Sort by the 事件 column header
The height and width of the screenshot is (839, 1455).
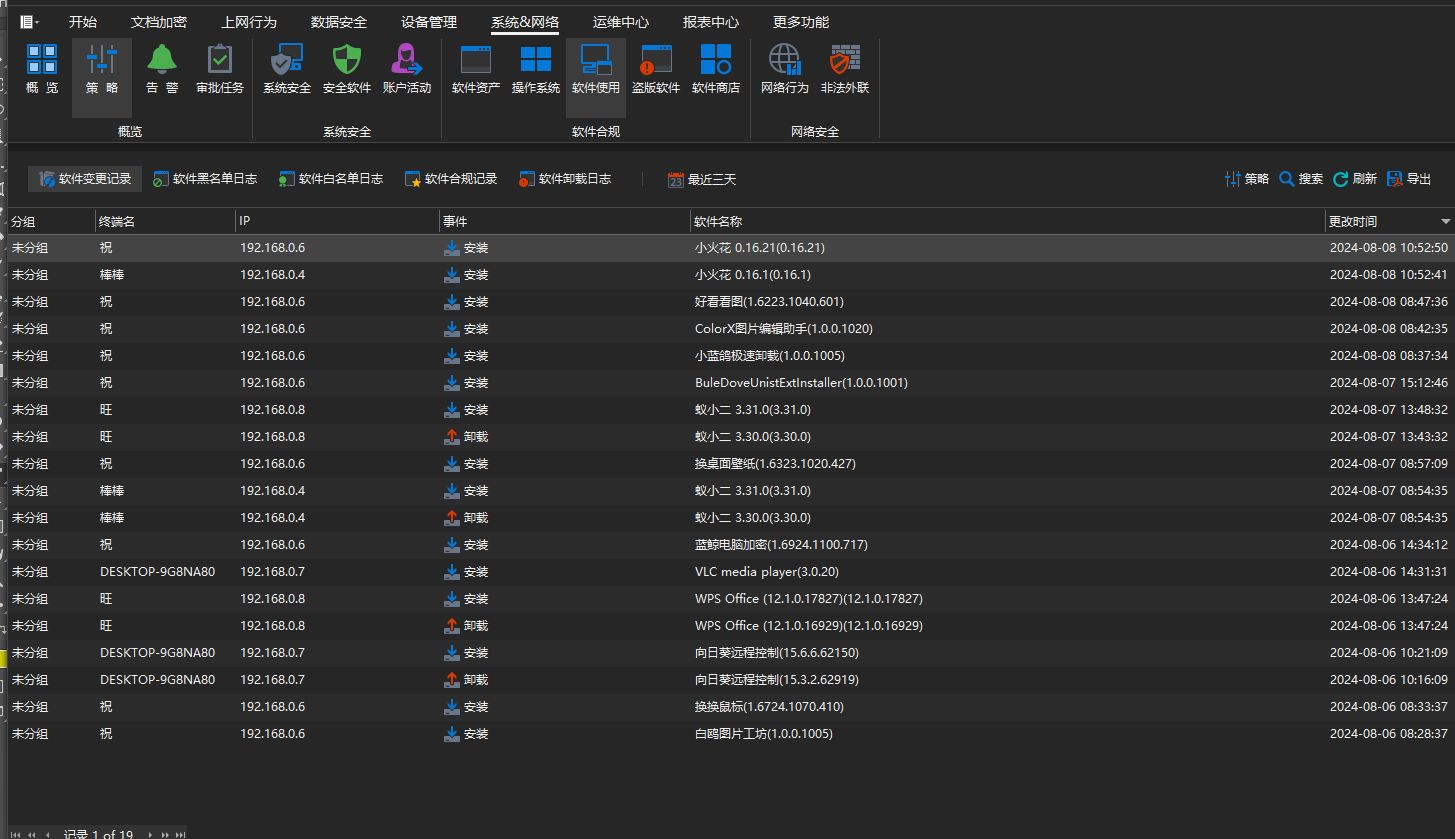pos(564,222)
